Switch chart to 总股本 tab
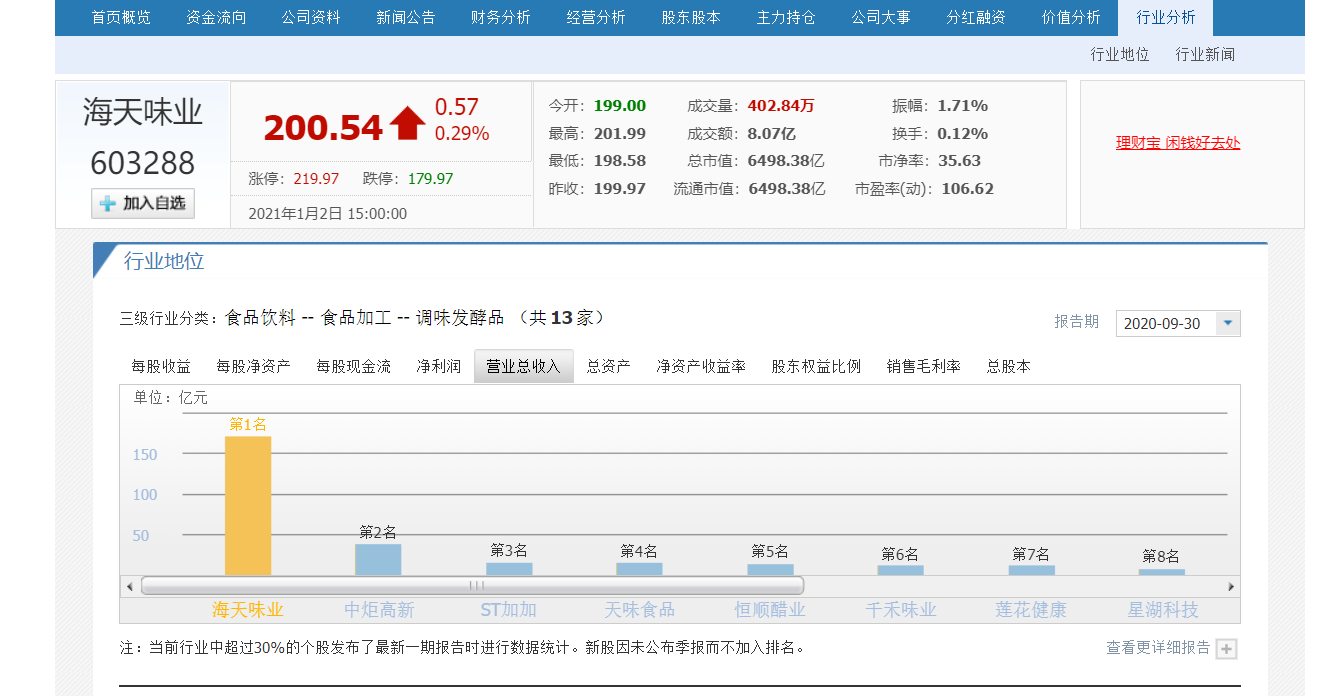The width and height of the screenshot is (1335, 696). click(1008, 367)
